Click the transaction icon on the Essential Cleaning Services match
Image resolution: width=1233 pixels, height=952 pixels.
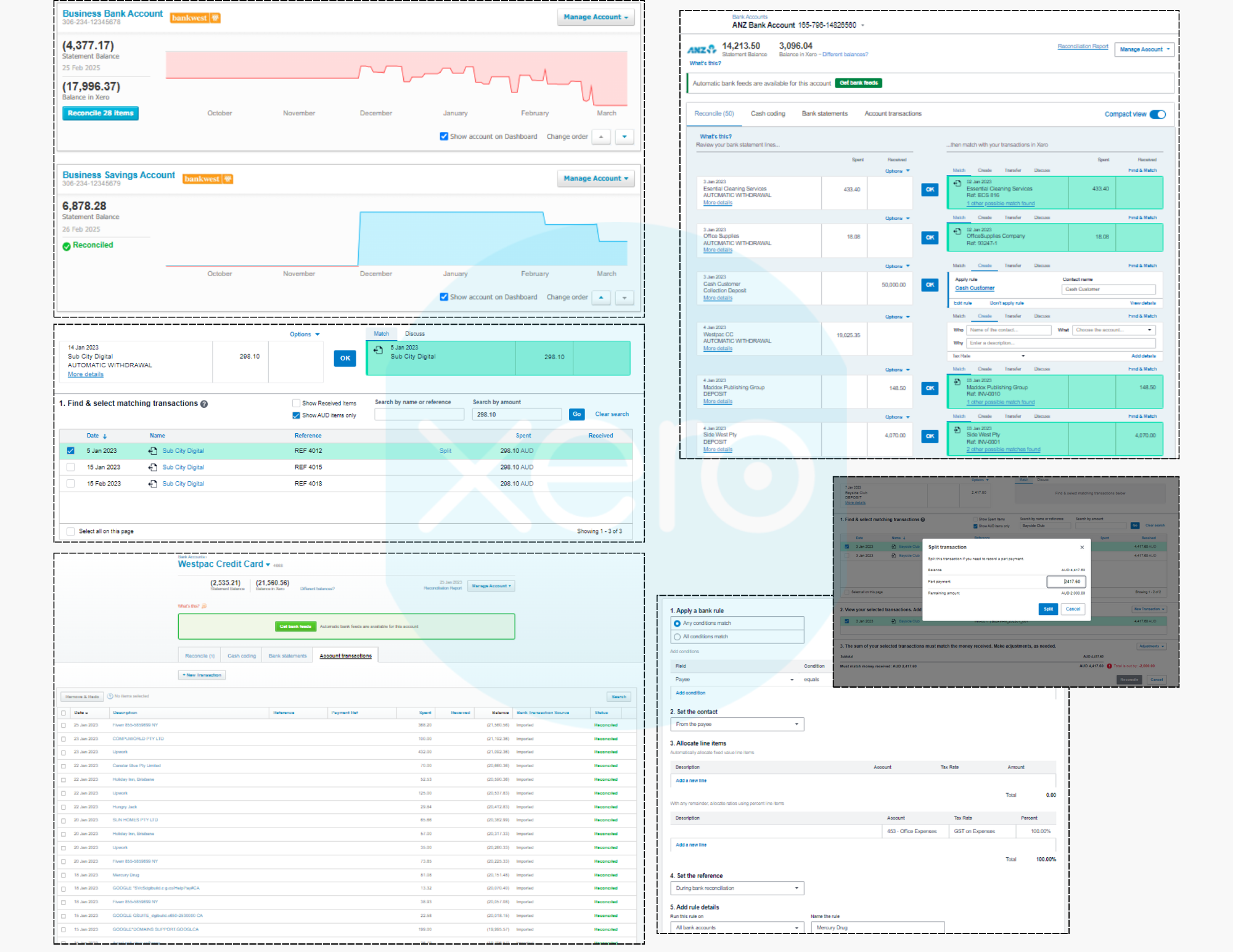(957, 183)
